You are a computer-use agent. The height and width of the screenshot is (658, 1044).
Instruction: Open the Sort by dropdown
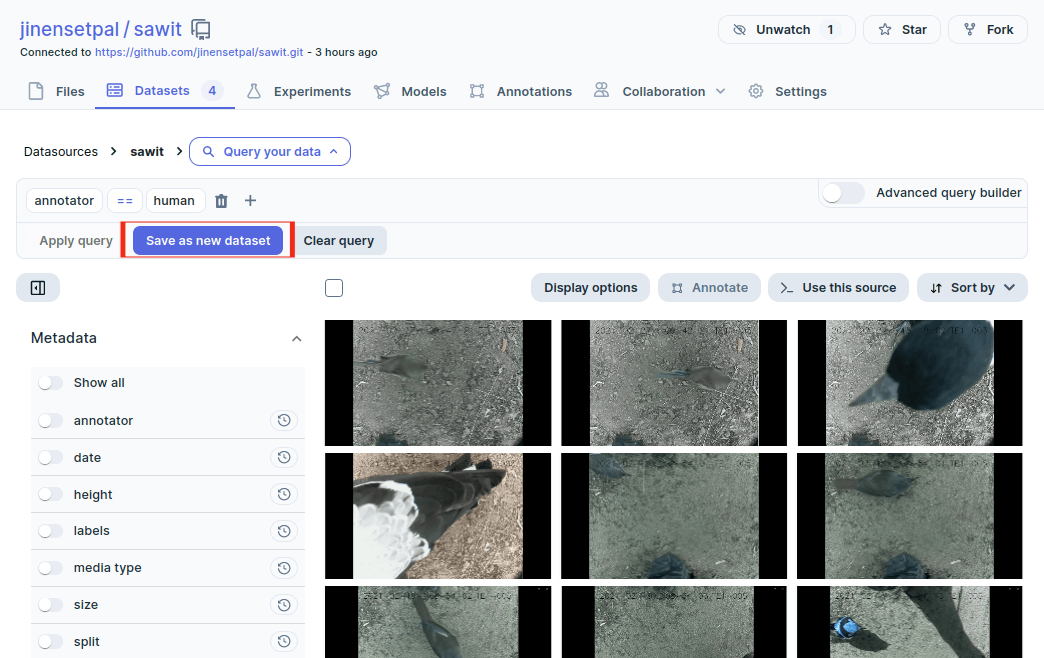(971, 288)
